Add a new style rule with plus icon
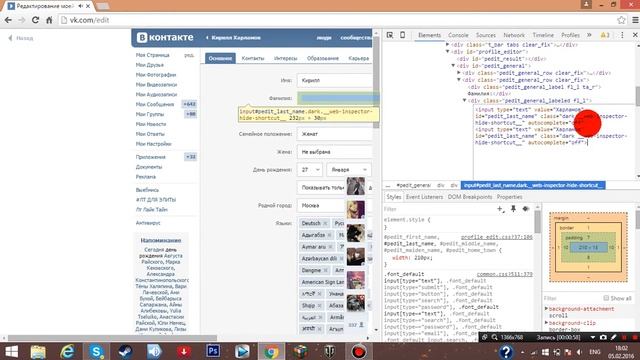The image size is (640, 360). pyautogui.click(x=500, y=209)
